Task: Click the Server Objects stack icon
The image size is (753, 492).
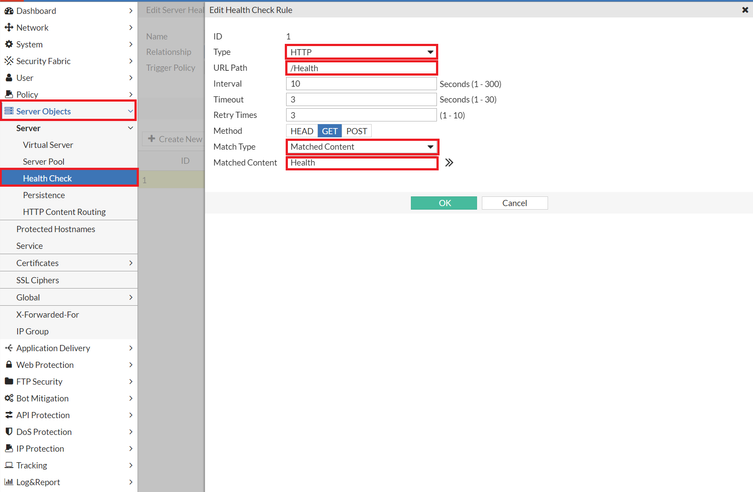Action: (9, 111)
